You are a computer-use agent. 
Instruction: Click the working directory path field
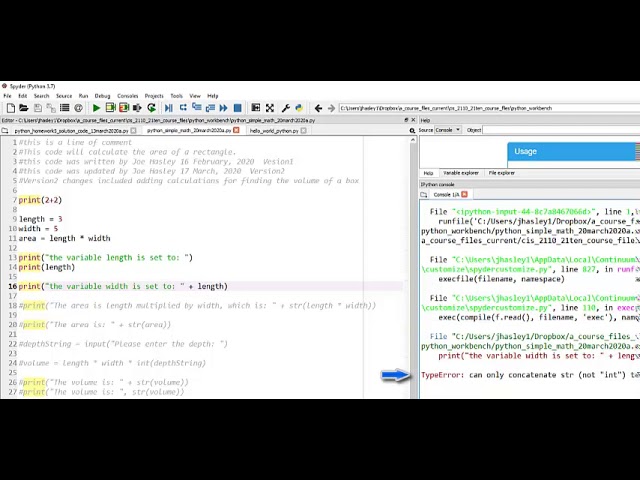click(x=489, y=108)
